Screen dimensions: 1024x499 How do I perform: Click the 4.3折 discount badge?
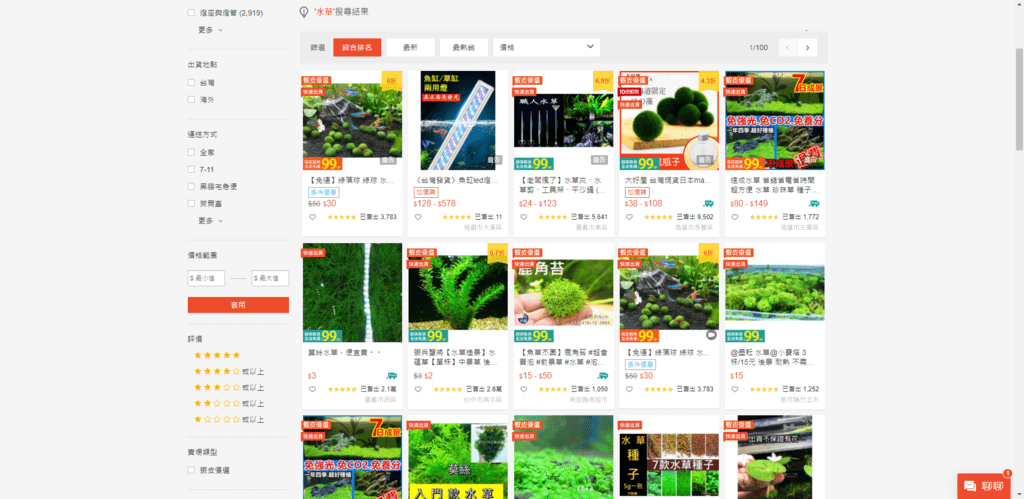709,80
